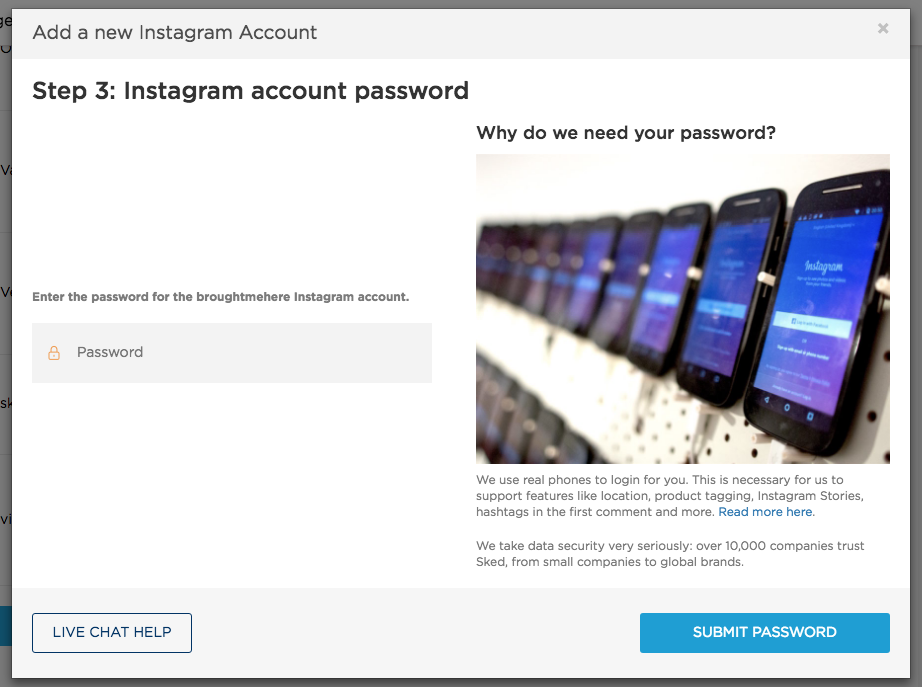Submit the Instagram password
Image resolution: width=922 pixels, height=687 pixels.
[x=764, y=633]
